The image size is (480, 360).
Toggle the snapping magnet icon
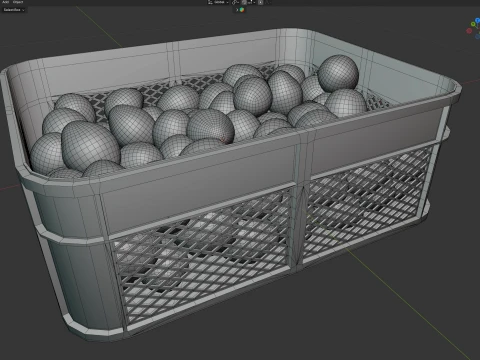tap(244, 2)
